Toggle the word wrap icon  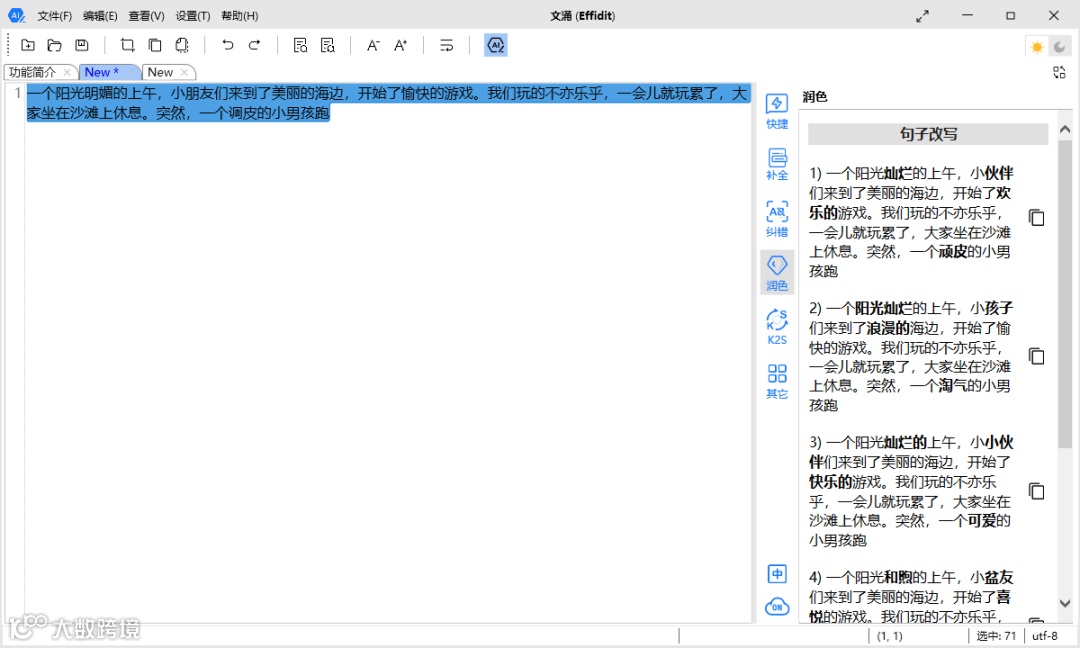pyautogui.click(x=446, y=45)
